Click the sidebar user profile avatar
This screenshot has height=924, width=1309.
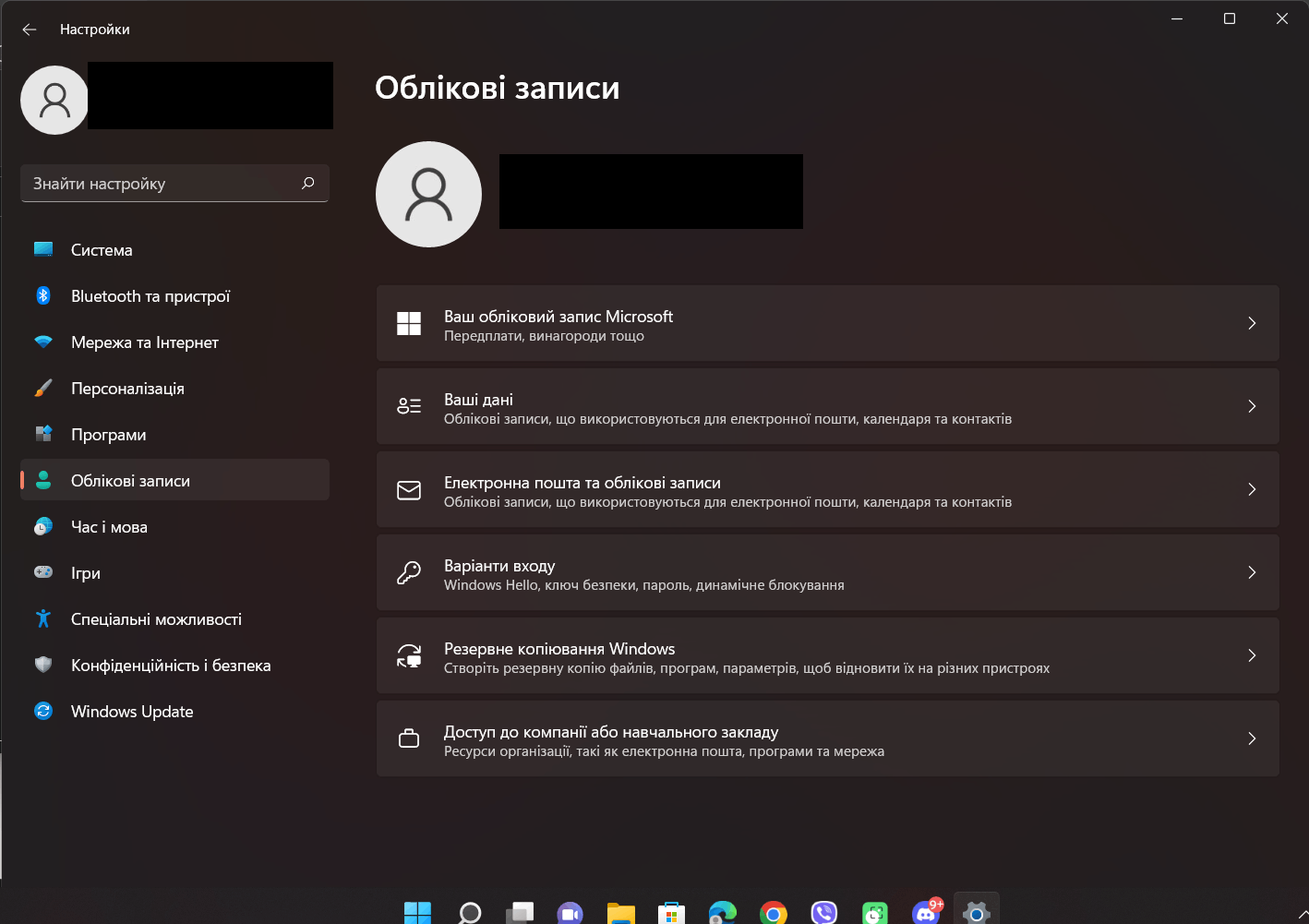tap(54, 100)
